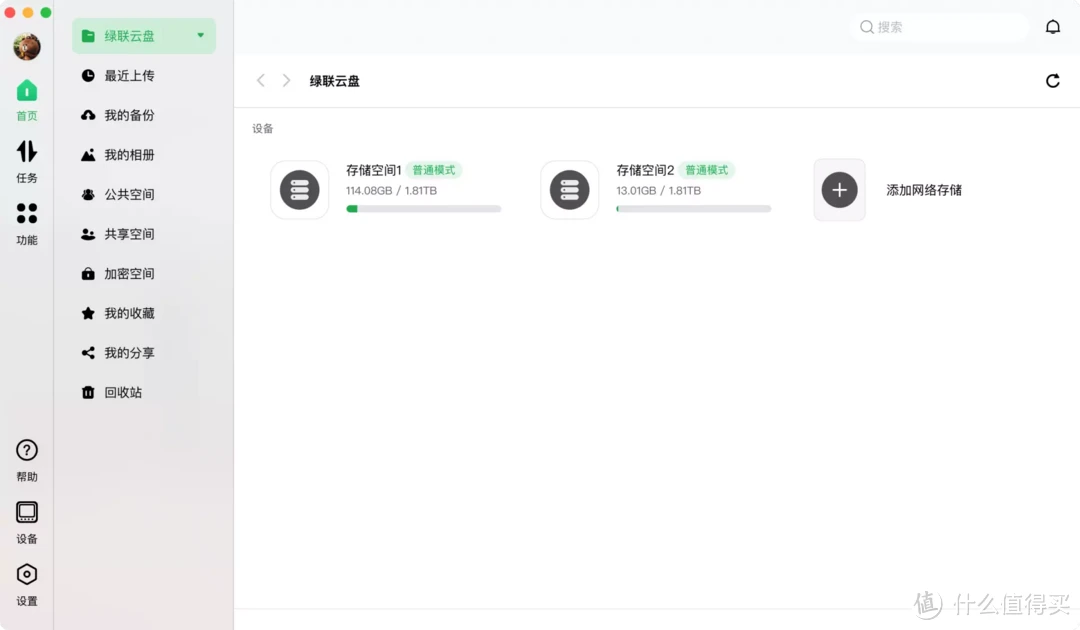Click 存储空间1 usage progress bar
This screenshot has width=1080, height=630.
pyautogui.click(x=424, y=209)
